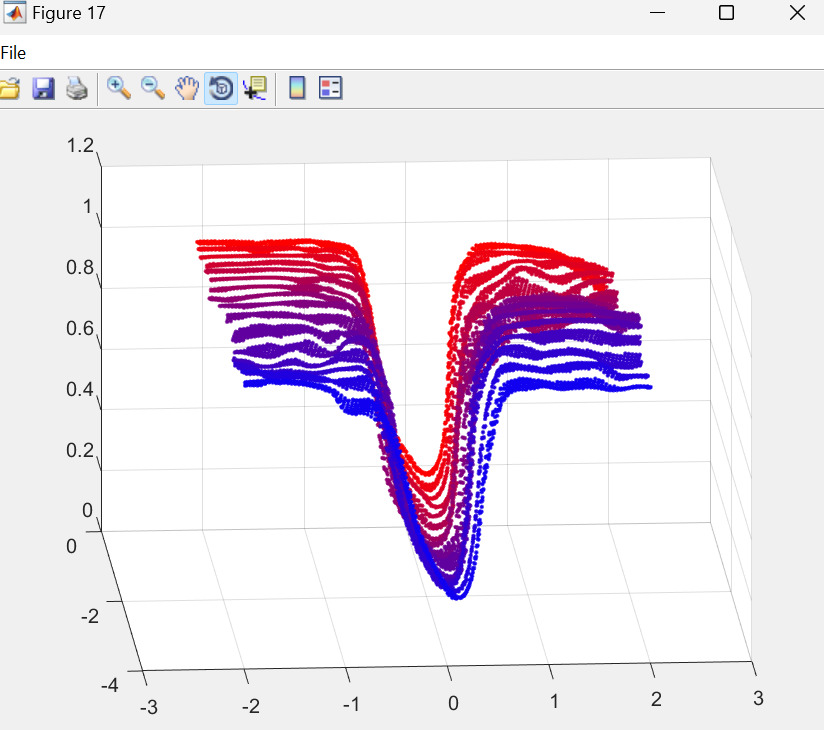Screen dimensions: 824x730
Task: Click the 3 tick label on horizontal axis
Action: coord(758,697)
